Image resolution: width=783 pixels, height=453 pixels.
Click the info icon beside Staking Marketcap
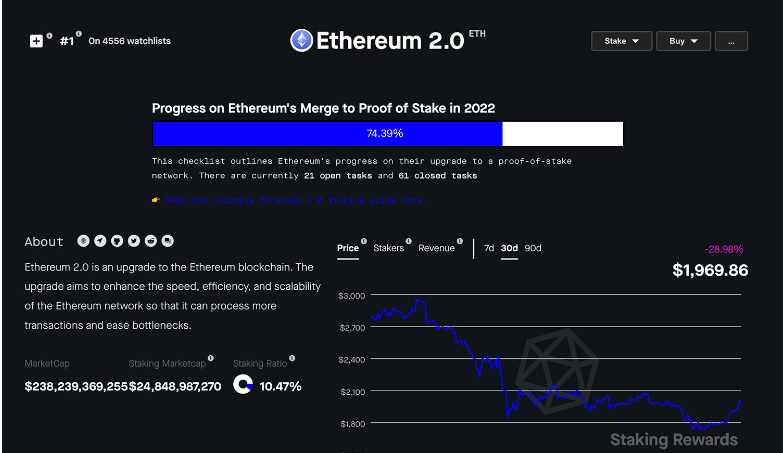[x=210, y=358]
